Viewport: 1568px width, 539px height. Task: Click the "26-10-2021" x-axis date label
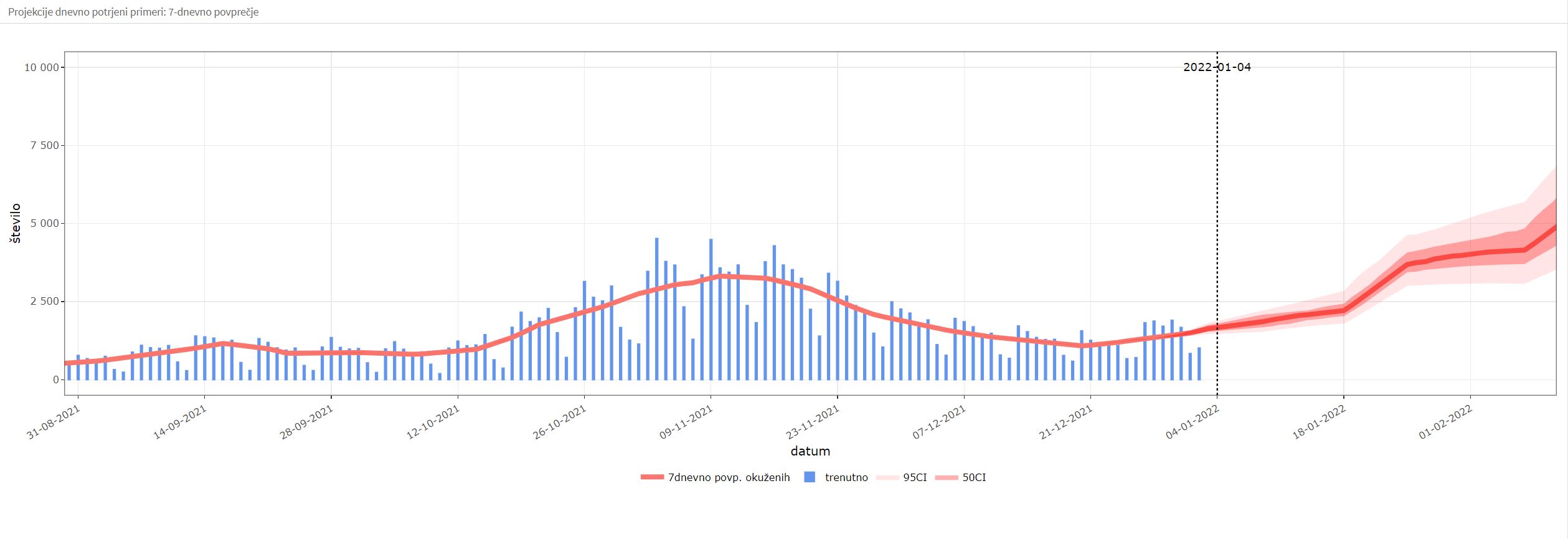[560, 422]
